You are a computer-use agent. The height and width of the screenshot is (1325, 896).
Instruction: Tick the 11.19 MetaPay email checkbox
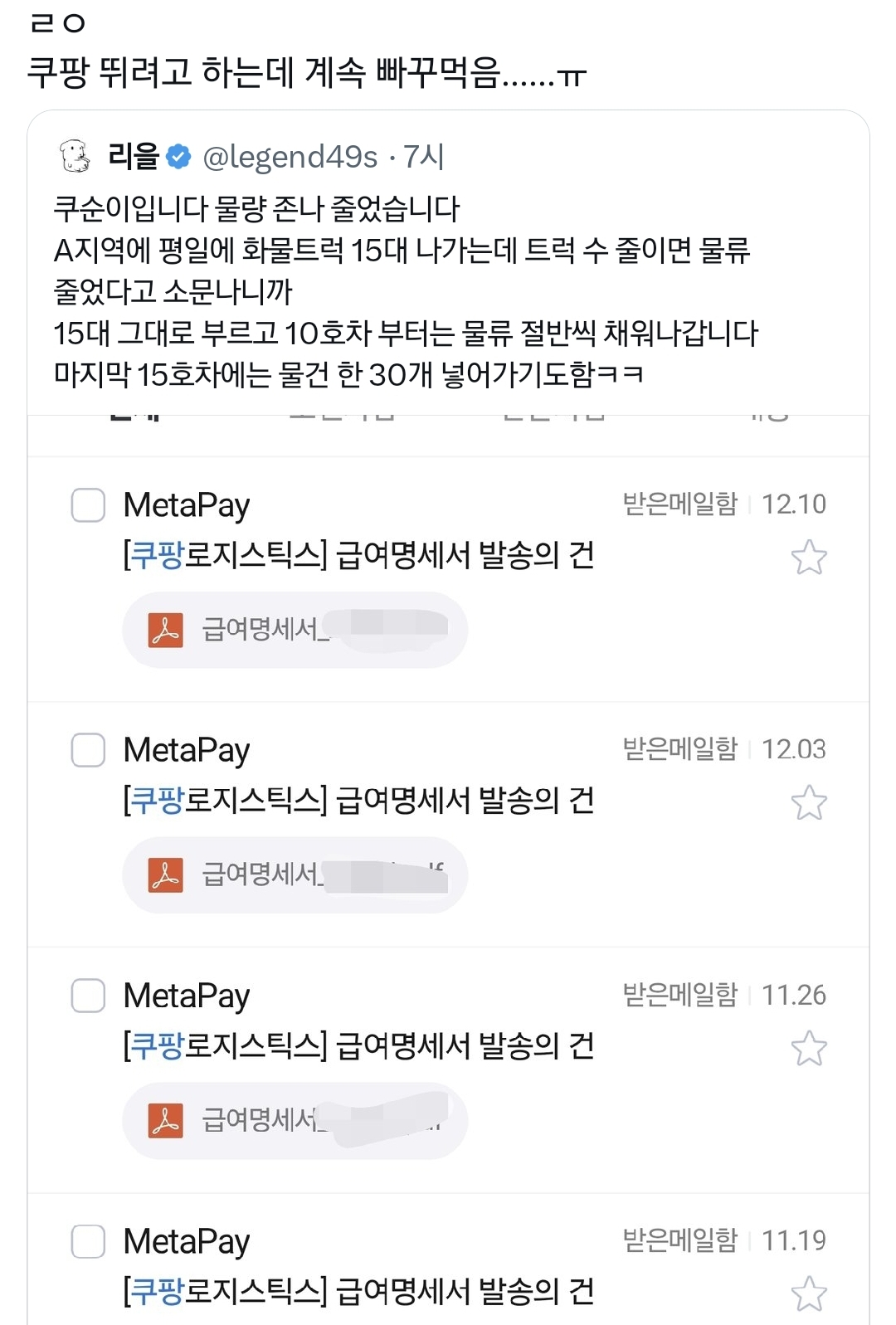88,1241
